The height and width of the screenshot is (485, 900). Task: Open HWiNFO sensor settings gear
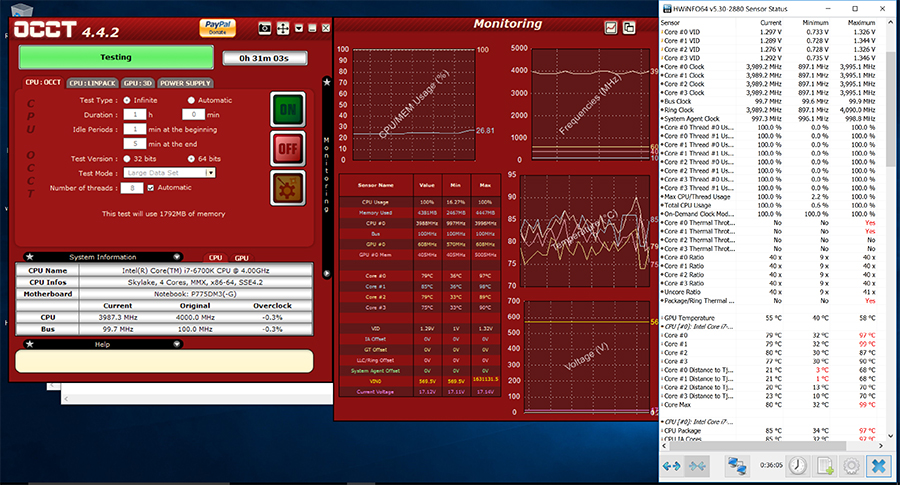[852, 466]
